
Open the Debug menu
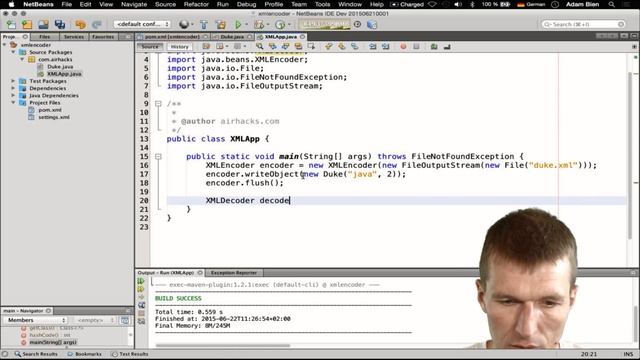click(x=247, y=4)
